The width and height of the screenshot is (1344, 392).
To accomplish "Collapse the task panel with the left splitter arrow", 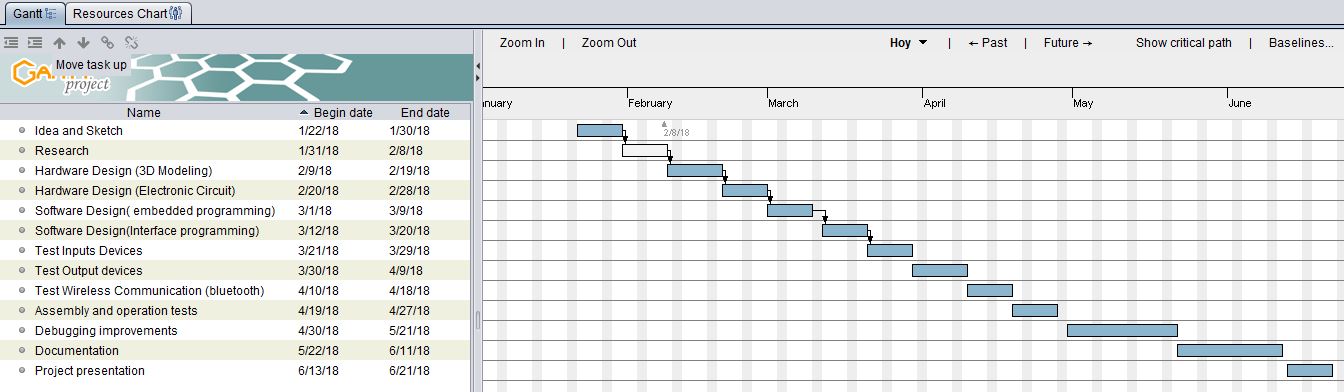I will tap(477, 66).
